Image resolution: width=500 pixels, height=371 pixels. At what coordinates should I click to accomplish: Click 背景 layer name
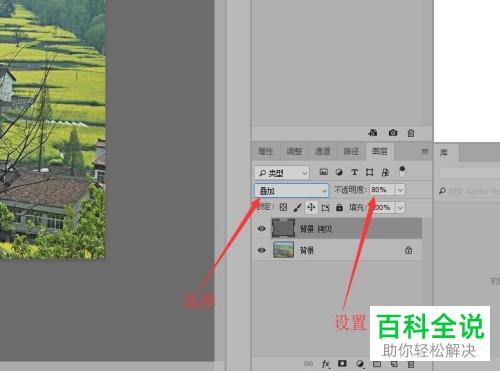pos(307,250)
